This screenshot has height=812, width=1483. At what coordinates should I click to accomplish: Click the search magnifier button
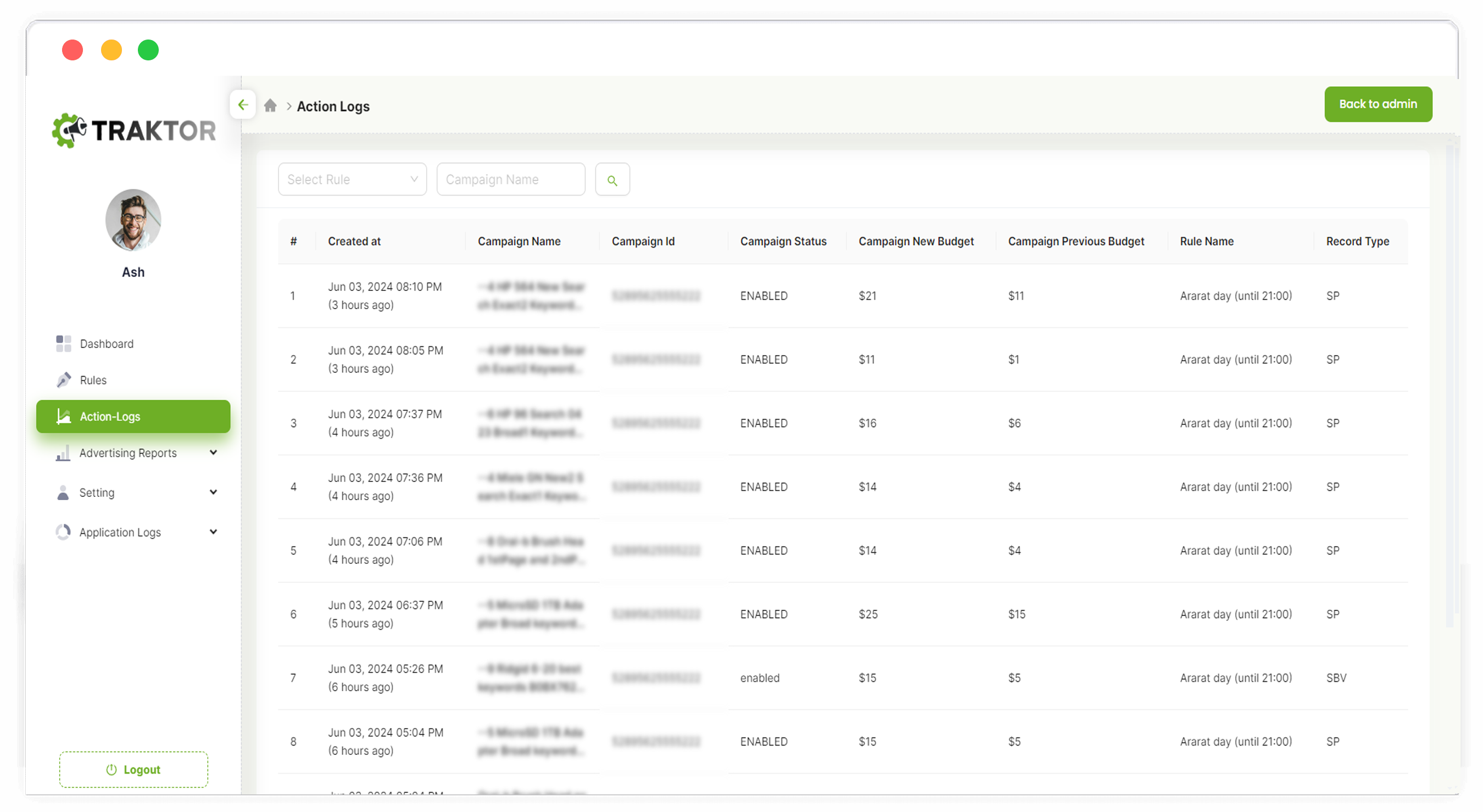612,180
